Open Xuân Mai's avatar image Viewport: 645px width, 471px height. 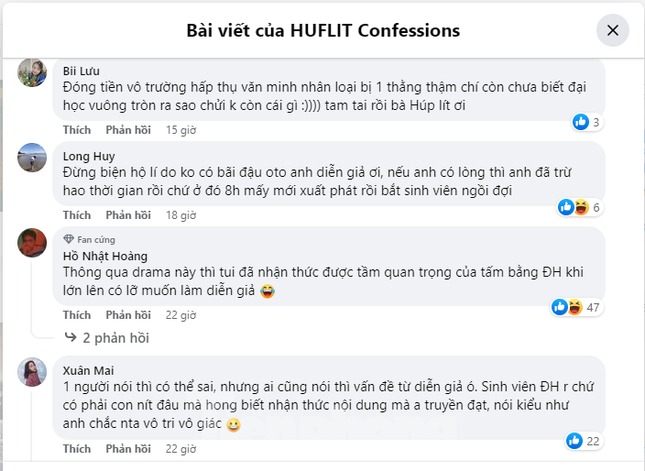coord(32,372)
